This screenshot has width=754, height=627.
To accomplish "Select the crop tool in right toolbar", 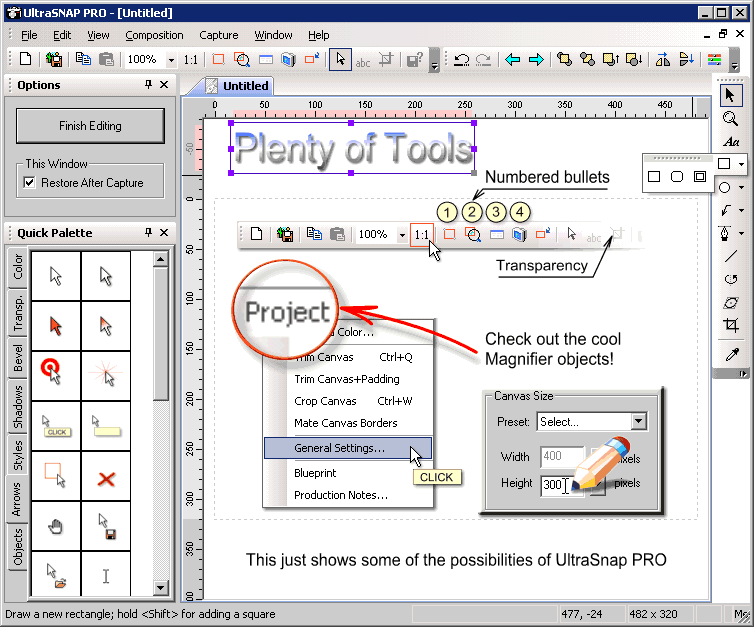I will click(x=731, y=325).
